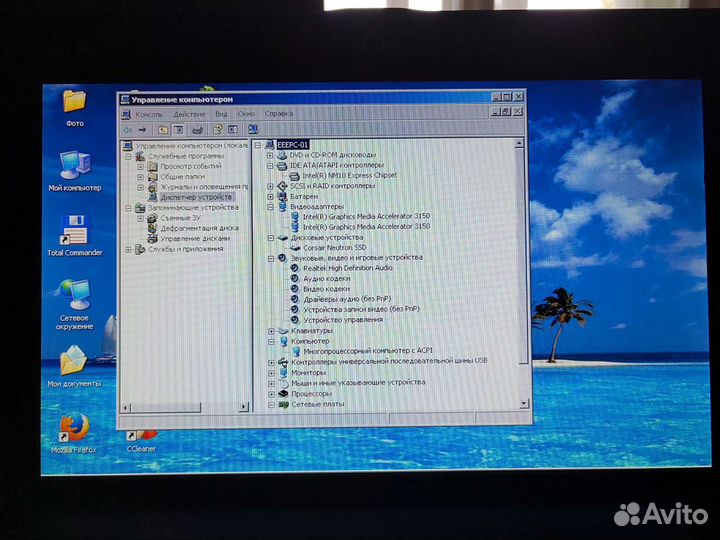Click the scan for hardware changes icon
720x540 pixels.
[253, 129]
